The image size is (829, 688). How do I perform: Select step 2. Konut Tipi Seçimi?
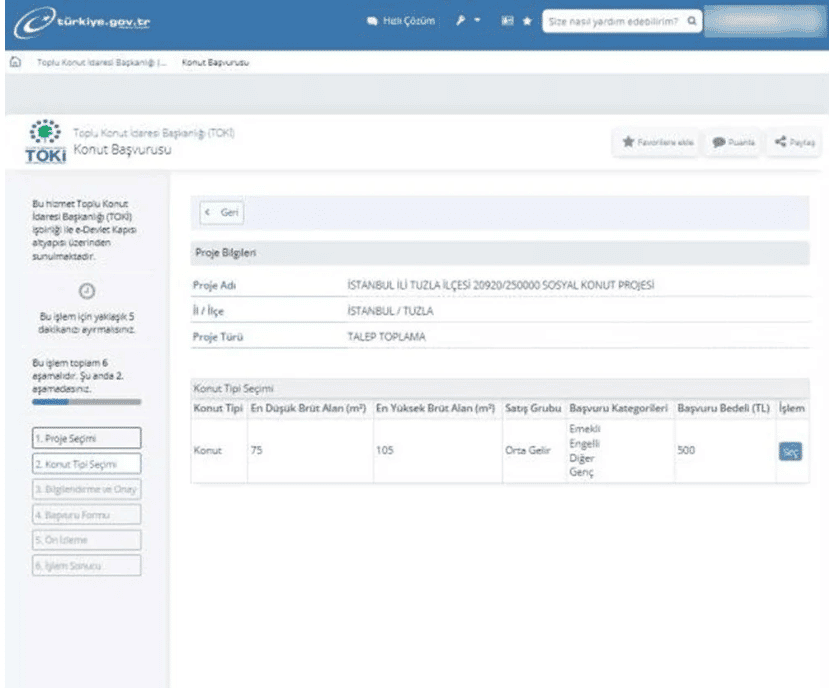(87, 464)
